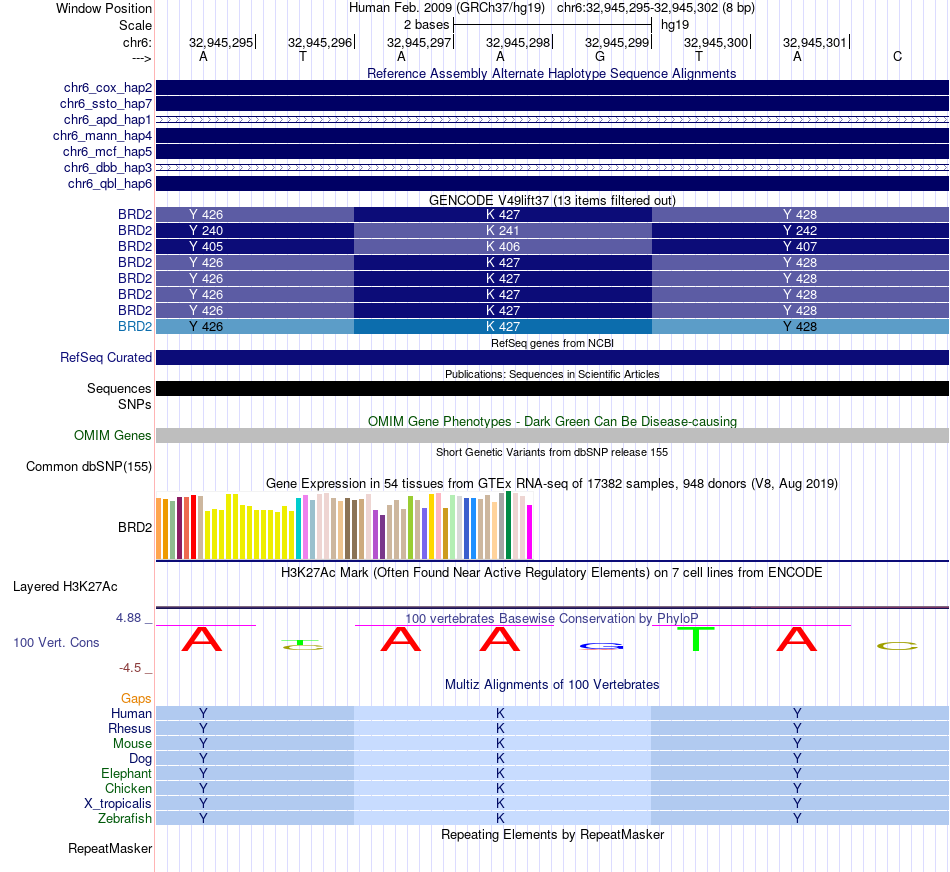Viewport: 950px width, 872px height.
Task: Click the RefSeq Curated track label
Action: (106, 358)
